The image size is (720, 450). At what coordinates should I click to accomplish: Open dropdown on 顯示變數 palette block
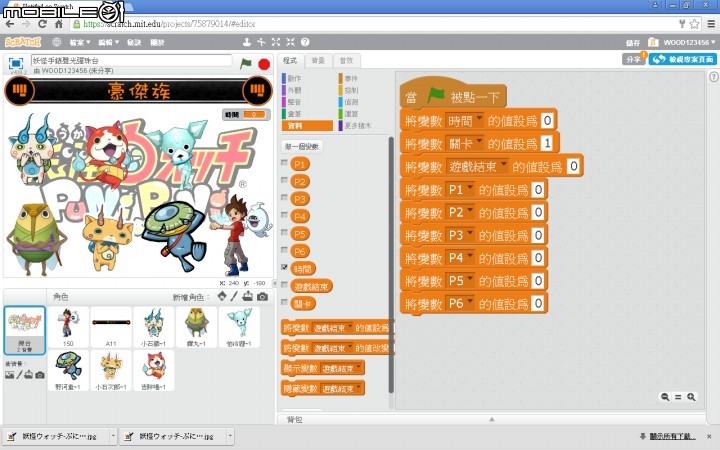click(x=358, y=368)
